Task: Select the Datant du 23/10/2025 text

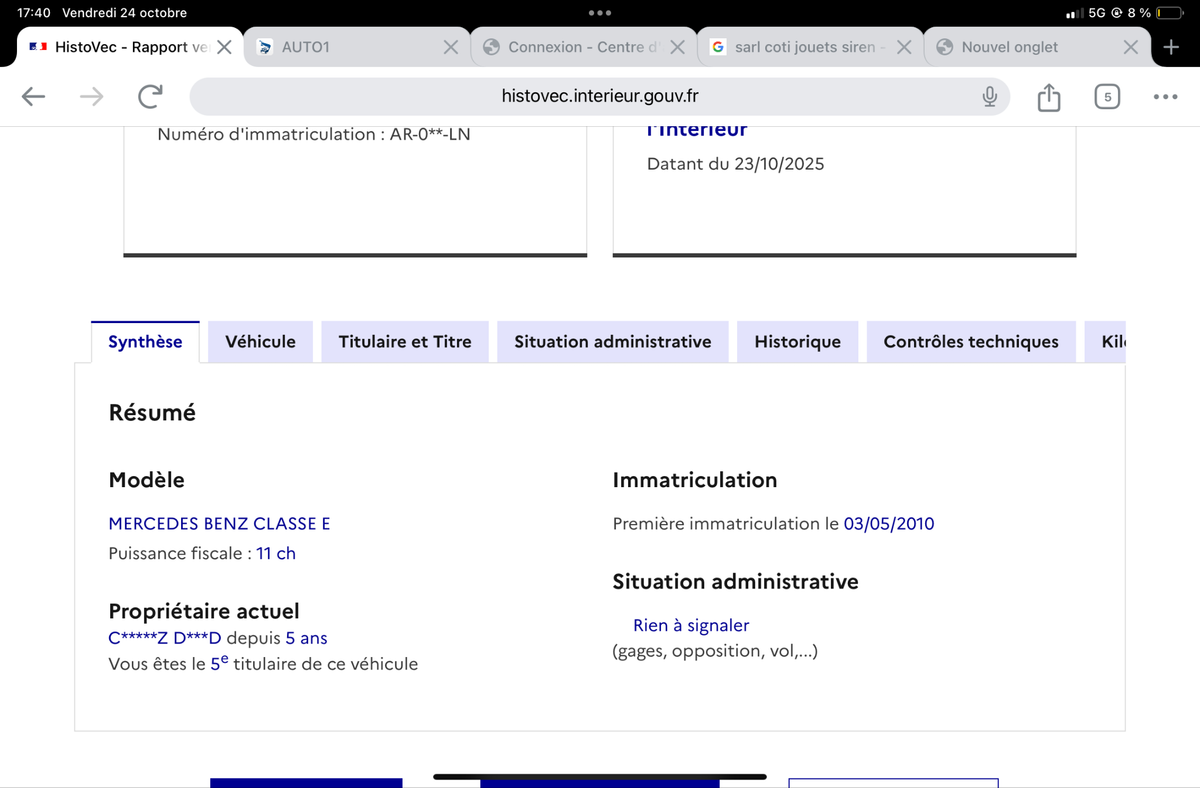Action: click(x=736, y=164)
